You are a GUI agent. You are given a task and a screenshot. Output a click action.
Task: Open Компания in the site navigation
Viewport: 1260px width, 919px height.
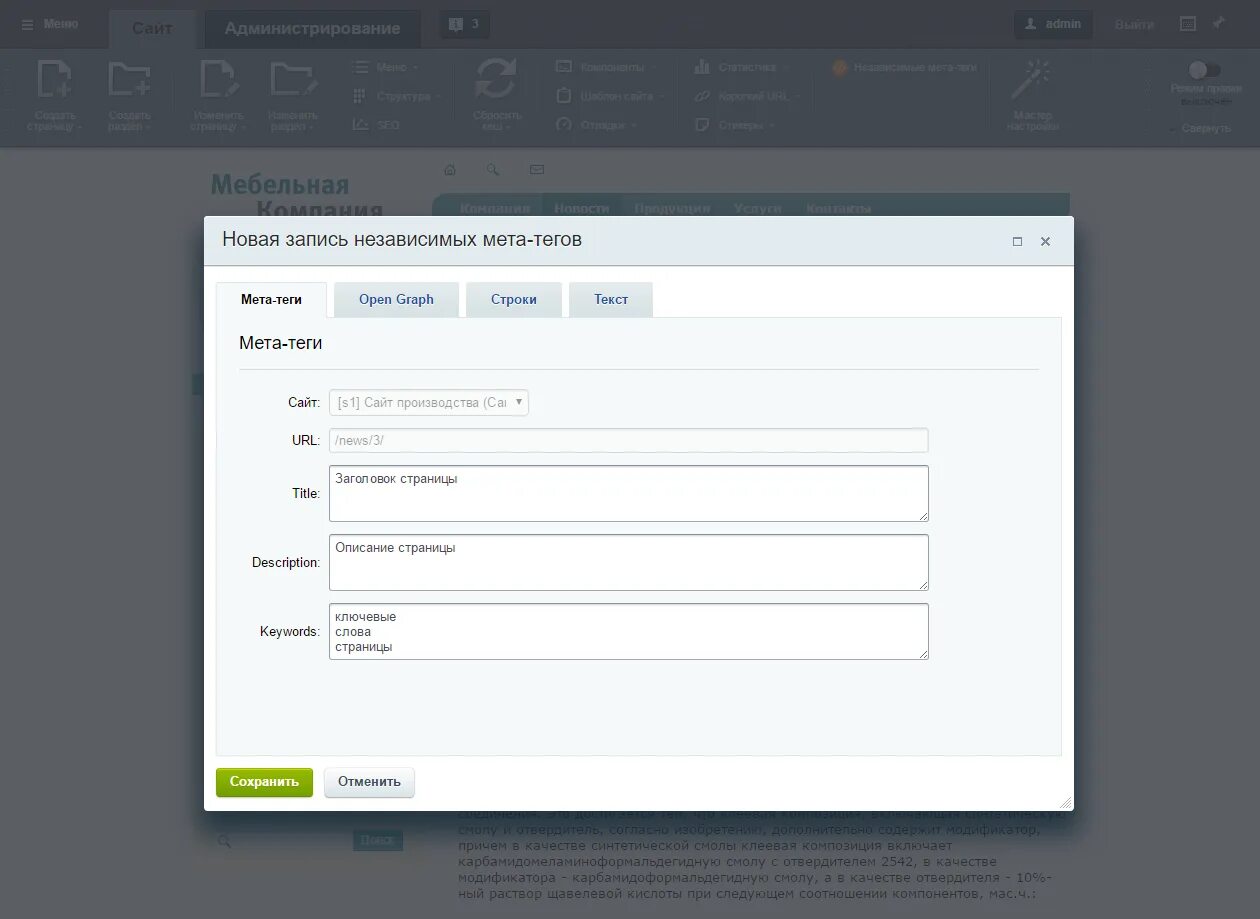[x=495, y=208]
